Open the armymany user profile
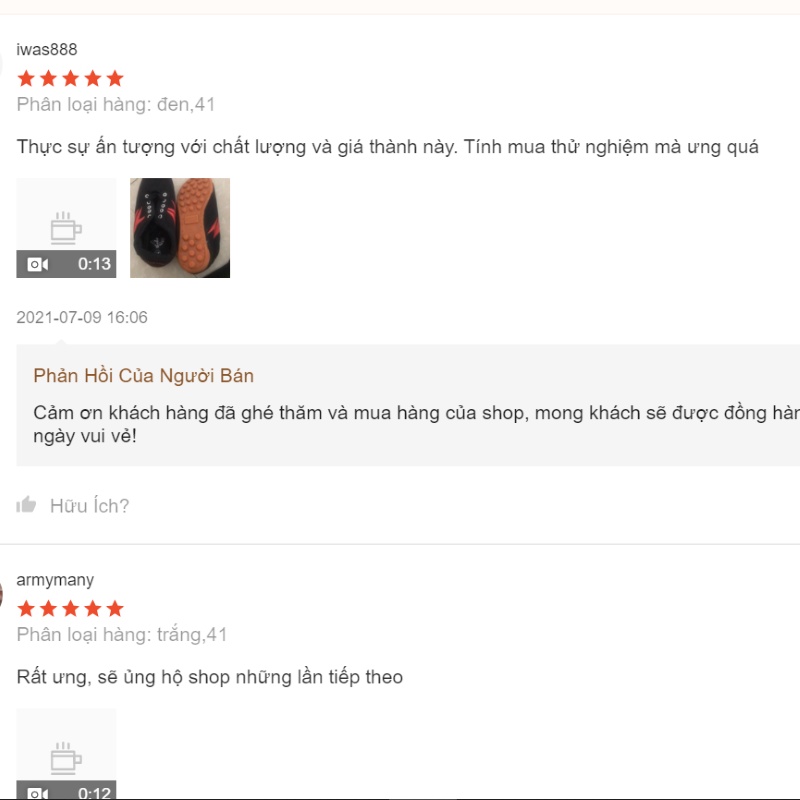The width and height of the screenshot is (800, 800). 55,580
